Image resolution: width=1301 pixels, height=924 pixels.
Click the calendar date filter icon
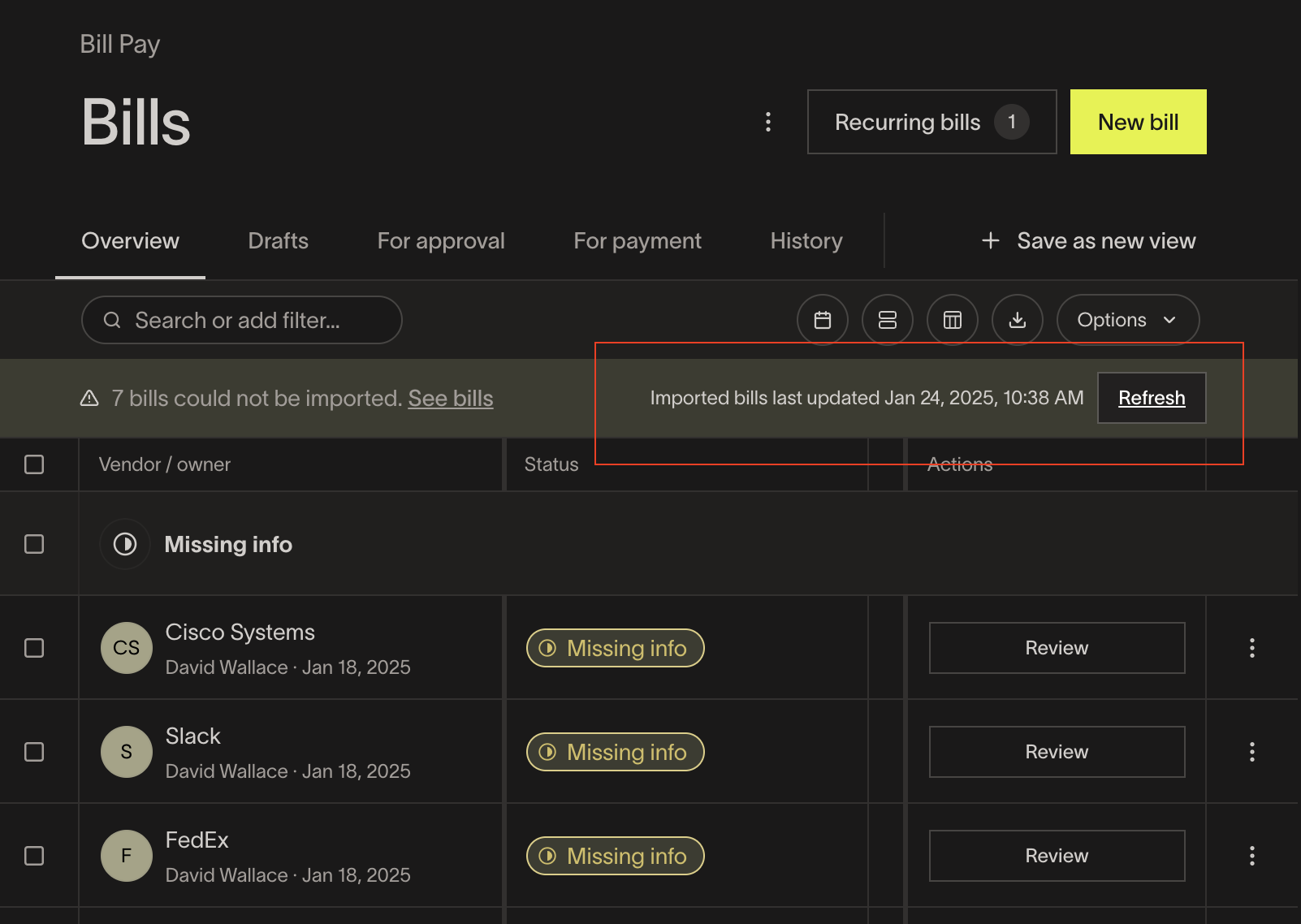point(823,320)
